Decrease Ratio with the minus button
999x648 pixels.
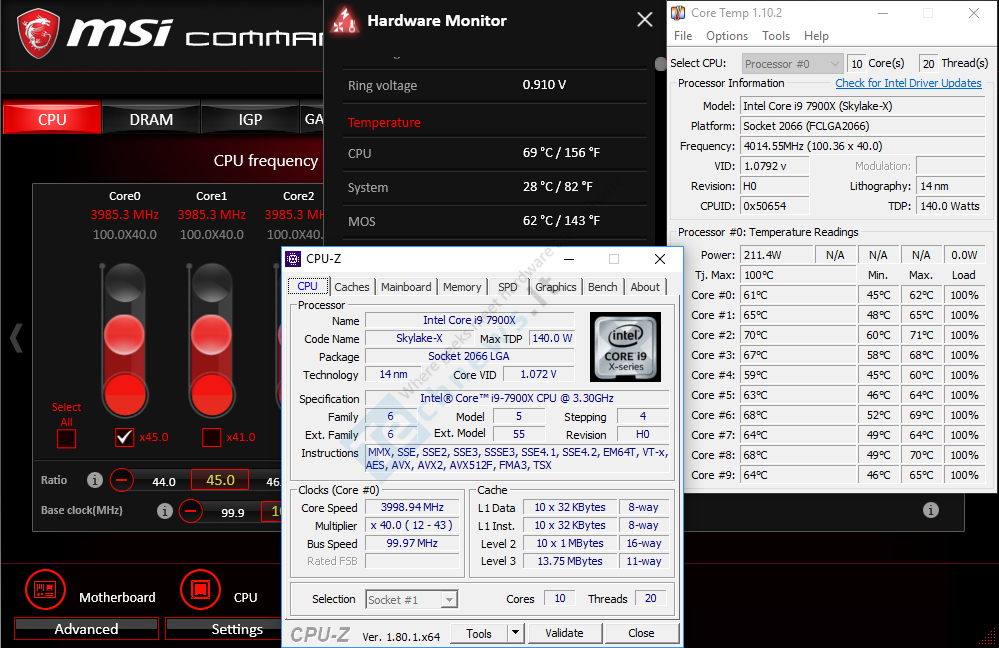pyautogui.click(x=122, y=480)
